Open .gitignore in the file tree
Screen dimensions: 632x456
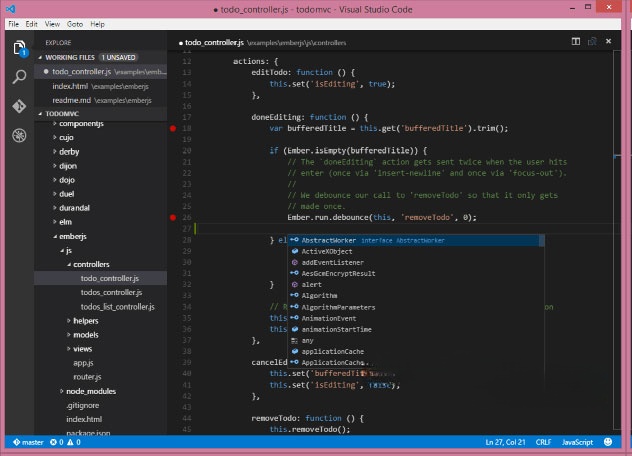(x=100, y=405)
